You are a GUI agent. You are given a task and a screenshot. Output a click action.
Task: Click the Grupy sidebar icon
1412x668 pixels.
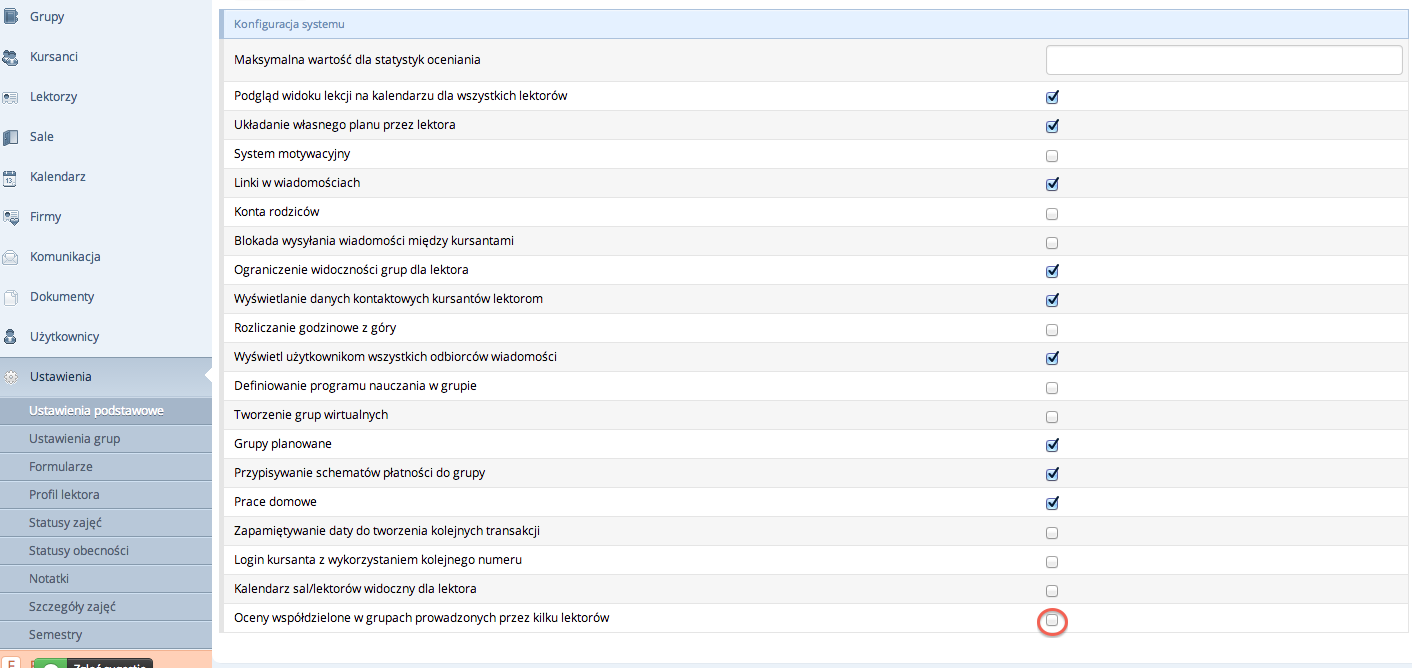[11, 17]
